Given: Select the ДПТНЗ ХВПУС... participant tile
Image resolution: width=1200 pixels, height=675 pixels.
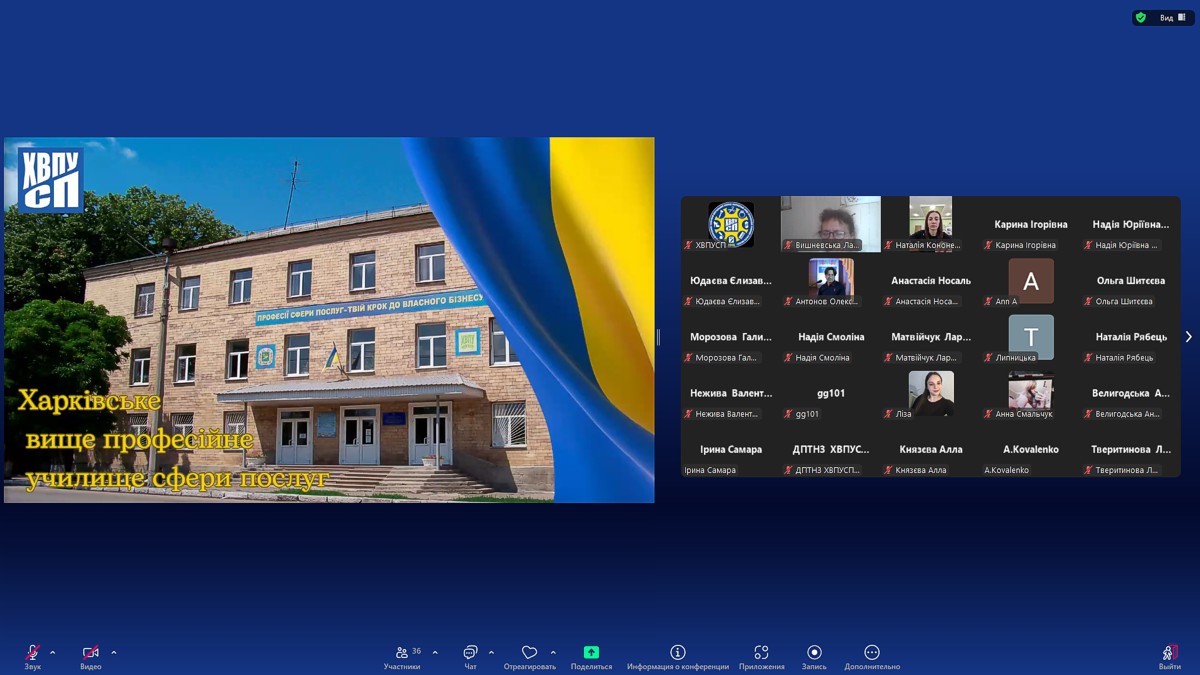Looking at the screenshot, I should pos(831,449).
